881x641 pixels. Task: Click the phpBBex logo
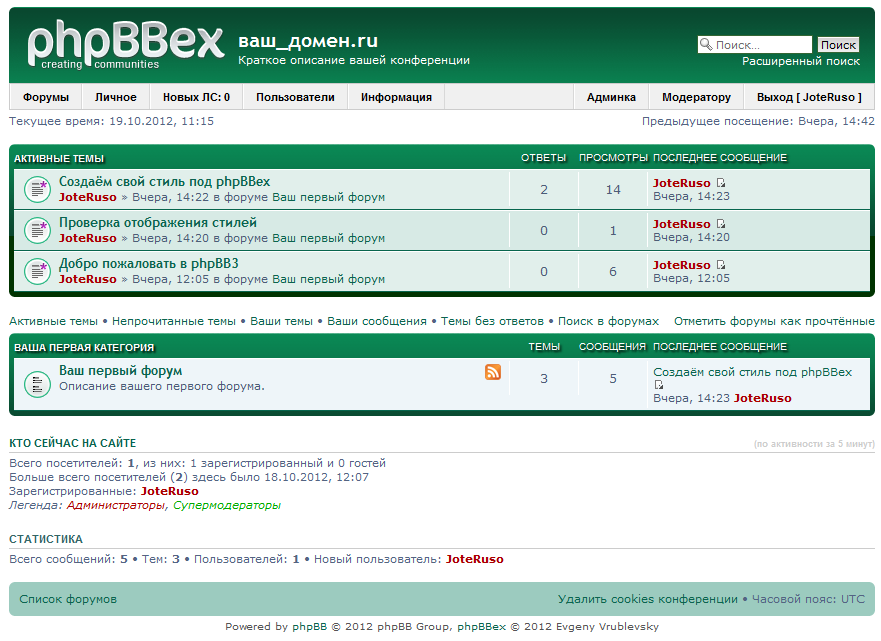coord(125,45)
